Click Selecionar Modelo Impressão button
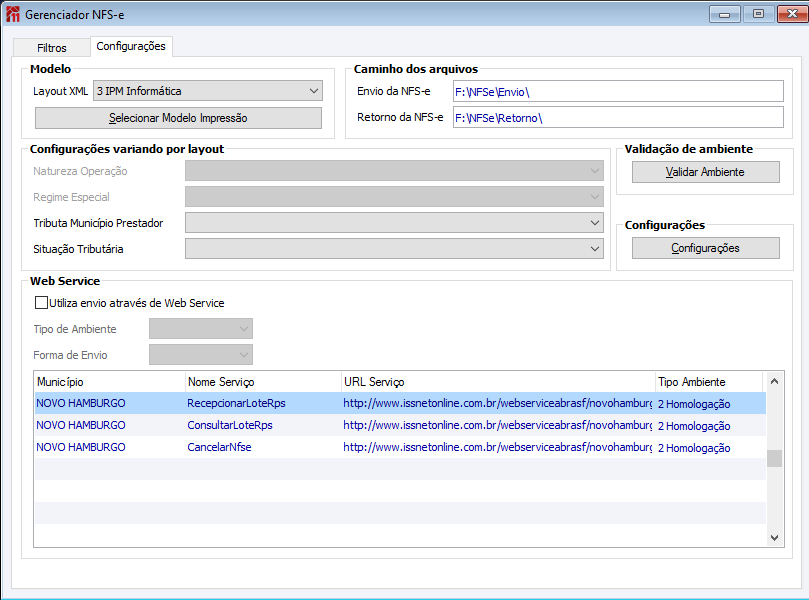The image size is (809, 600). pos(178,118)
